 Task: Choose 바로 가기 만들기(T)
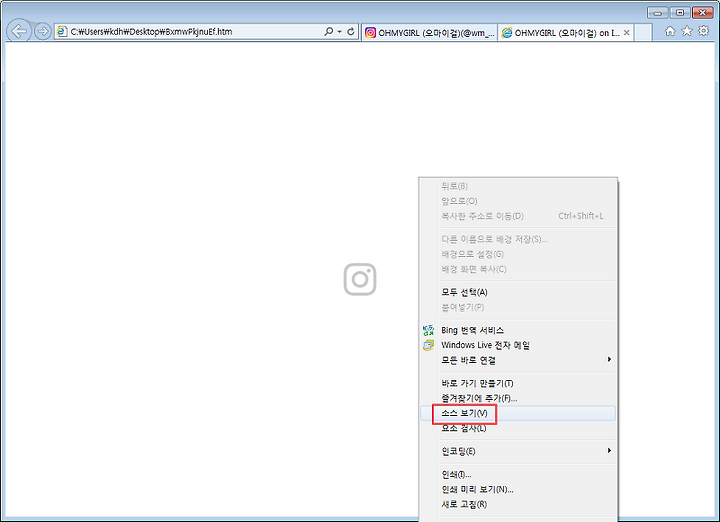click(518, 383)
